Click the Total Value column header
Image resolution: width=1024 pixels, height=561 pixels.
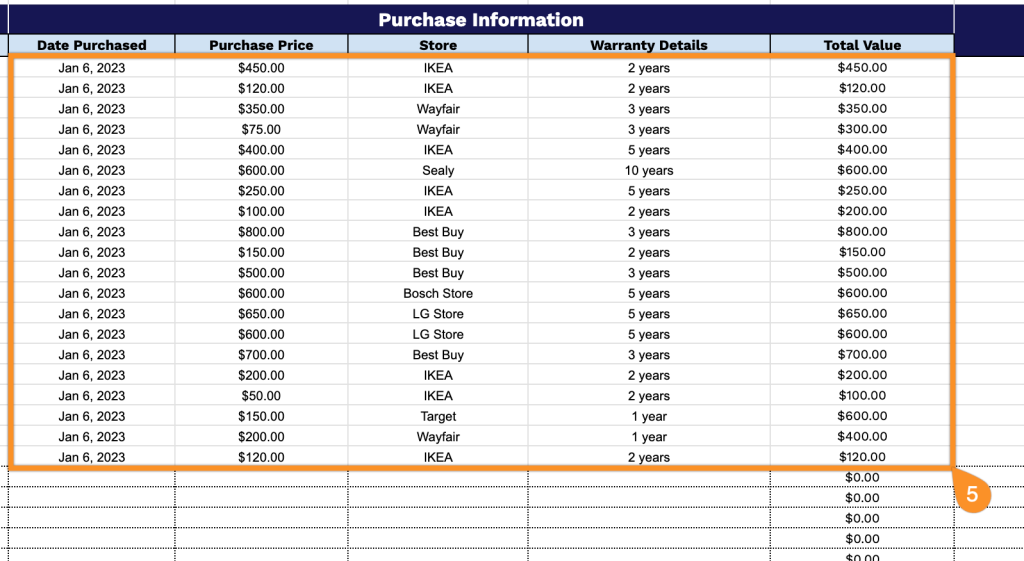pos(862,45)
